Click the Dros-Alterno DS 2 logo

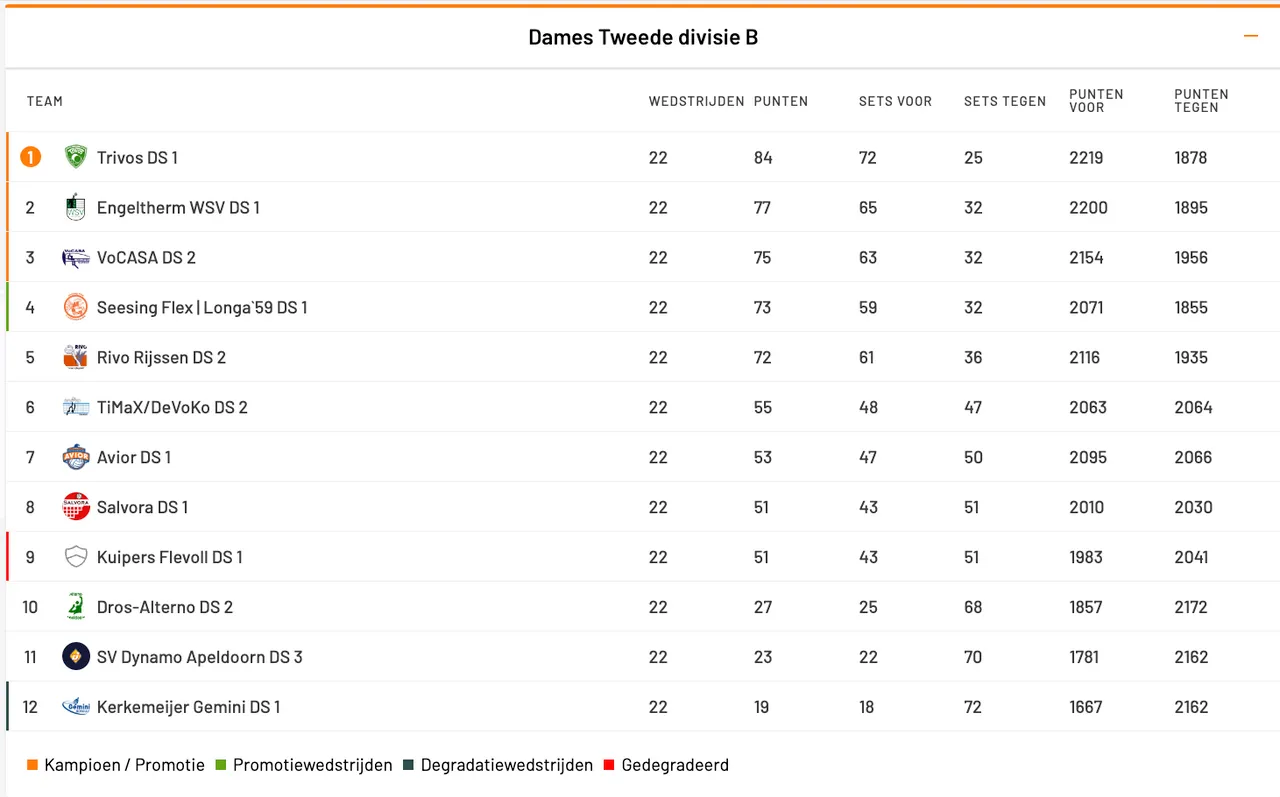pos(76,607)
